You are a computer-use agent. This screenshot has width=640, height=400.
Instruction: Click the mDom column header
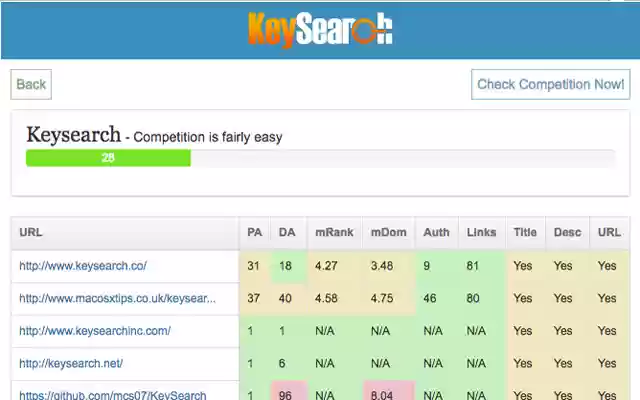click(389, 233)
